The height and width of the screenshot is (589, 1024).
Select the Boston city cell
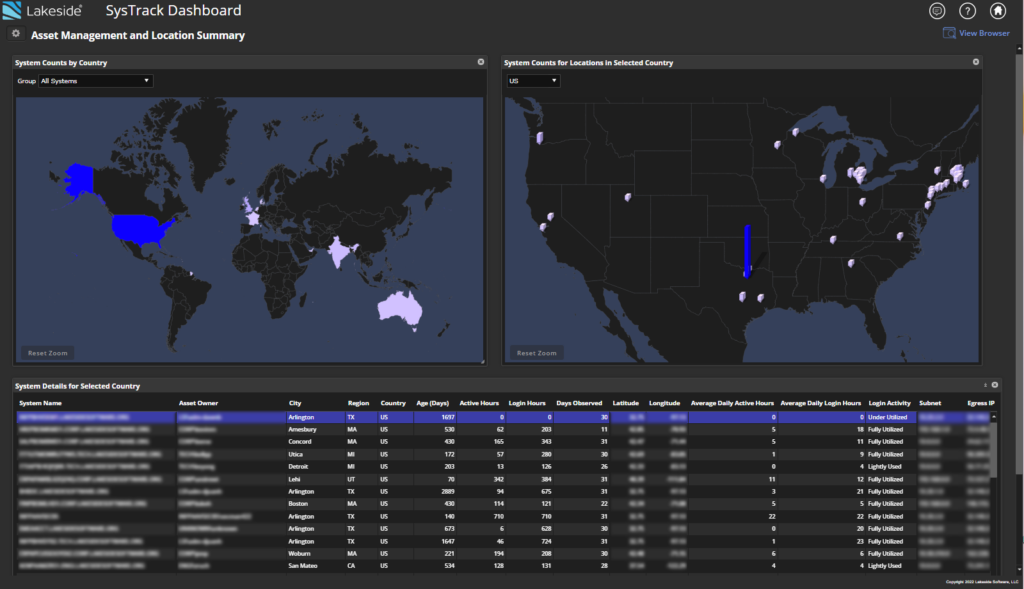pos(298,503)
